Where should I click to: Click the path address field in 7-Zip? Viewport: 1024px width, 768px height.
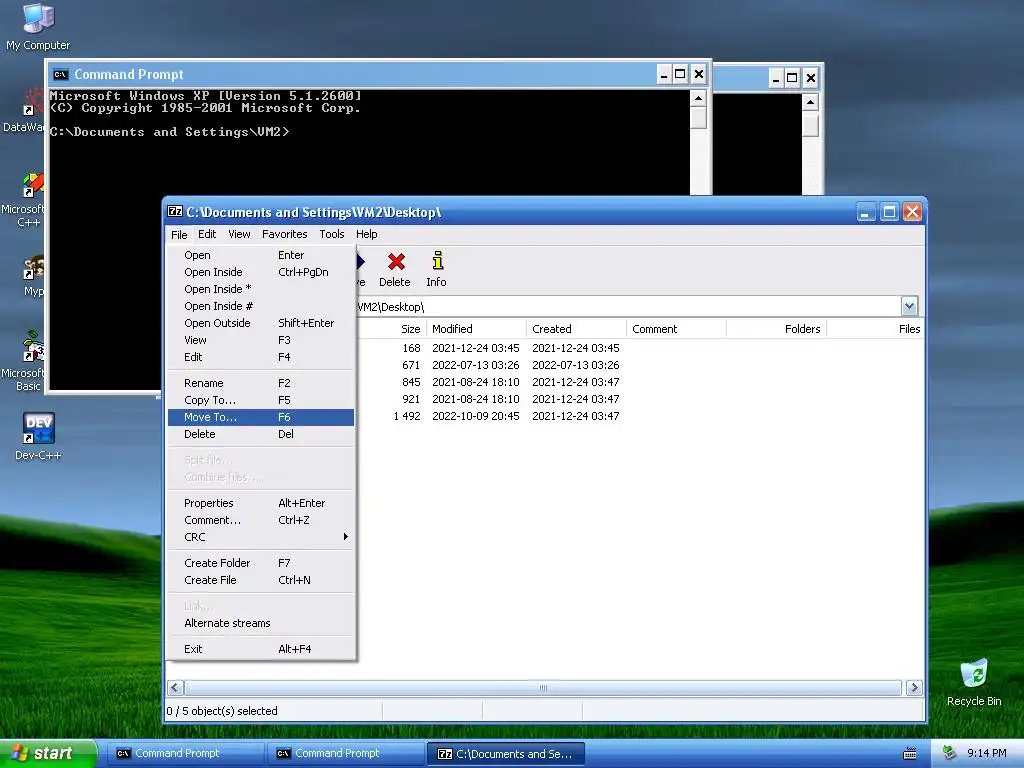628,306
